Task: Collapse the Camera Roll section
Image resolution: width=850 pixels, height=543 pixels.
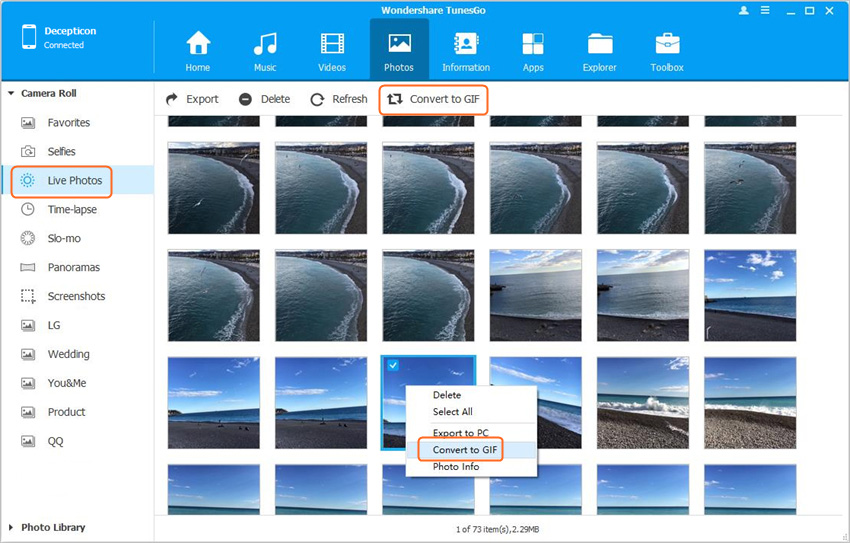Action: 11,94
